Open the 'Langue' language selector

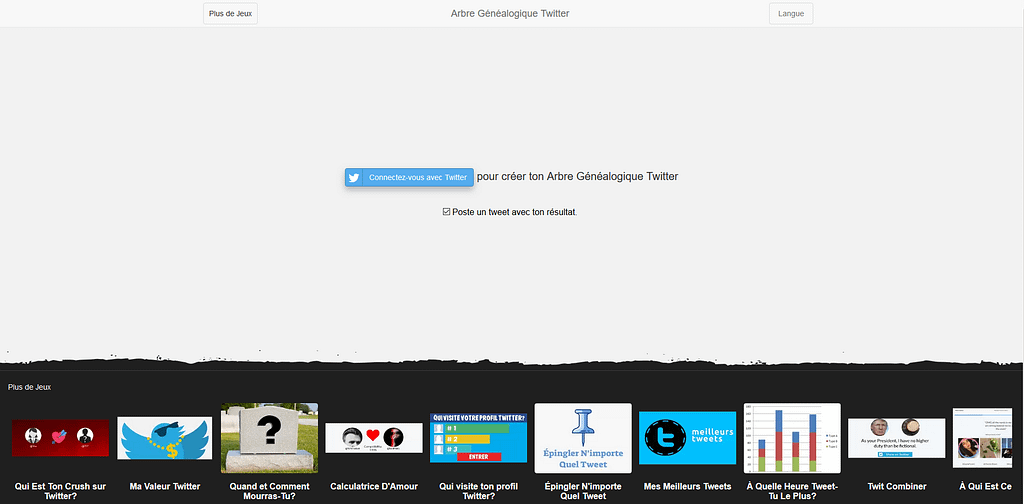pyautogui.click(x=791, y=14)
